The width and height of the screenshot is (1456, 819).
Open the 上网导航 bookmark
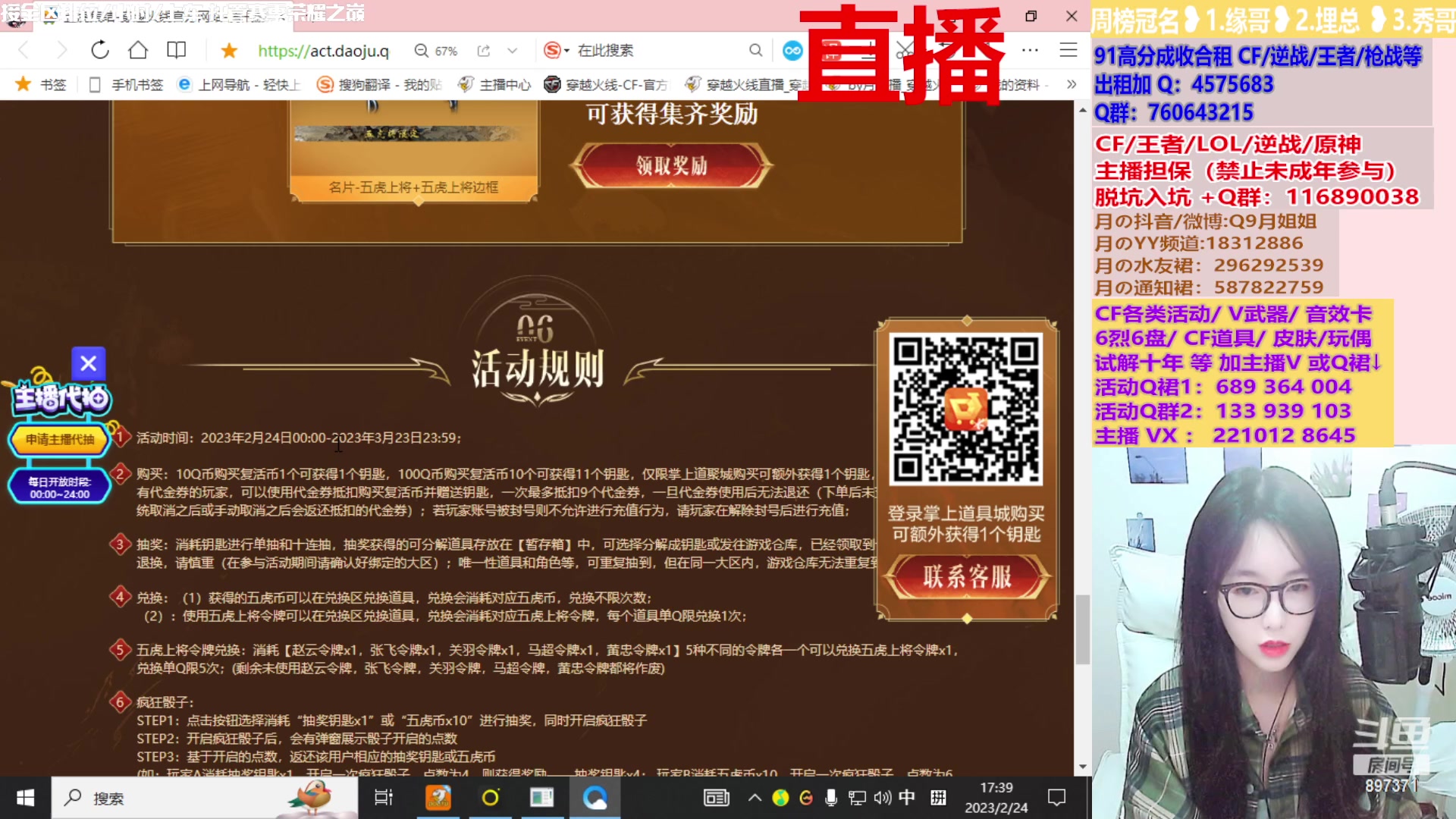point(239,84)
